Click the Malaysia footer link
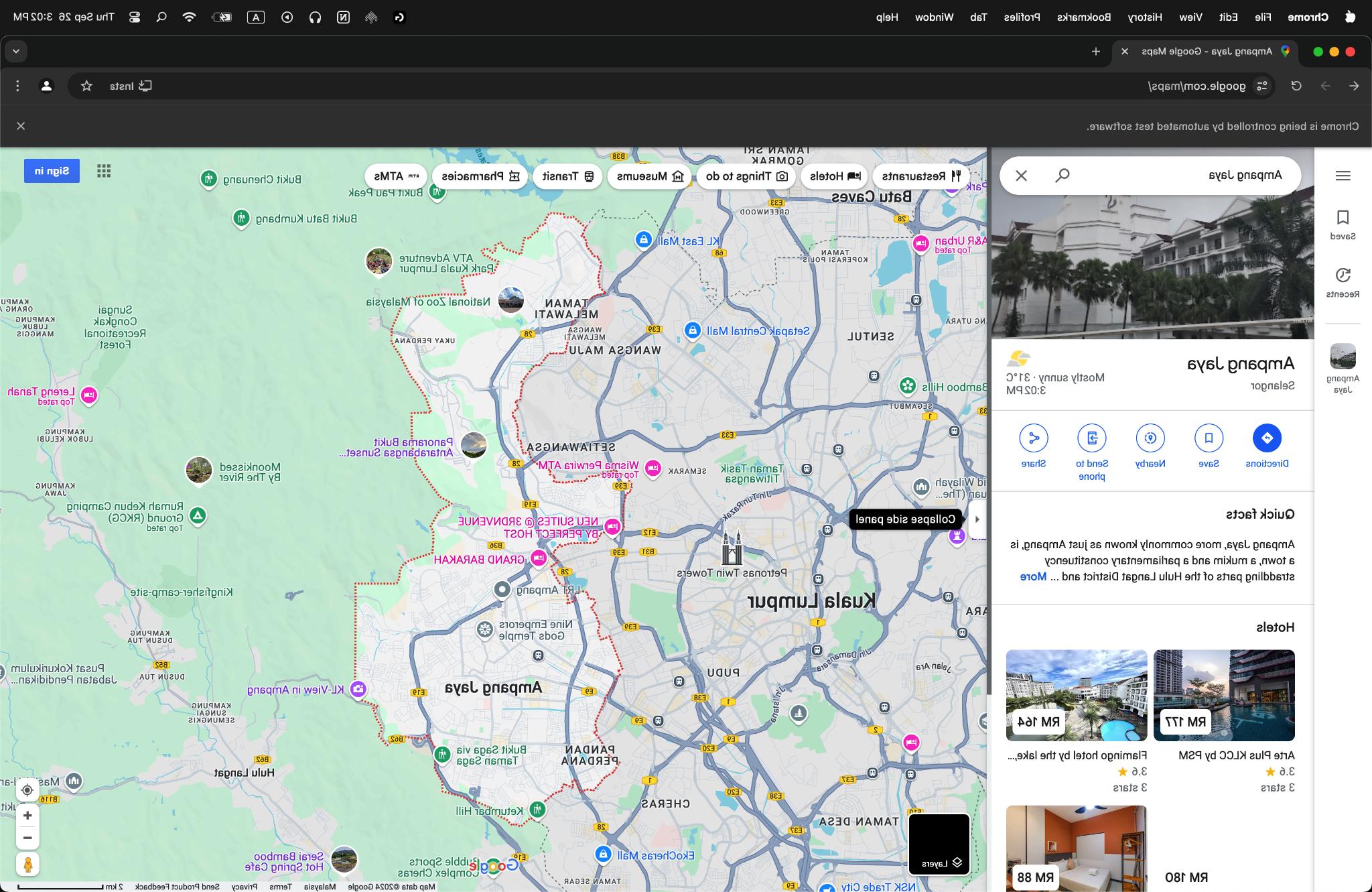 point(320,887)
